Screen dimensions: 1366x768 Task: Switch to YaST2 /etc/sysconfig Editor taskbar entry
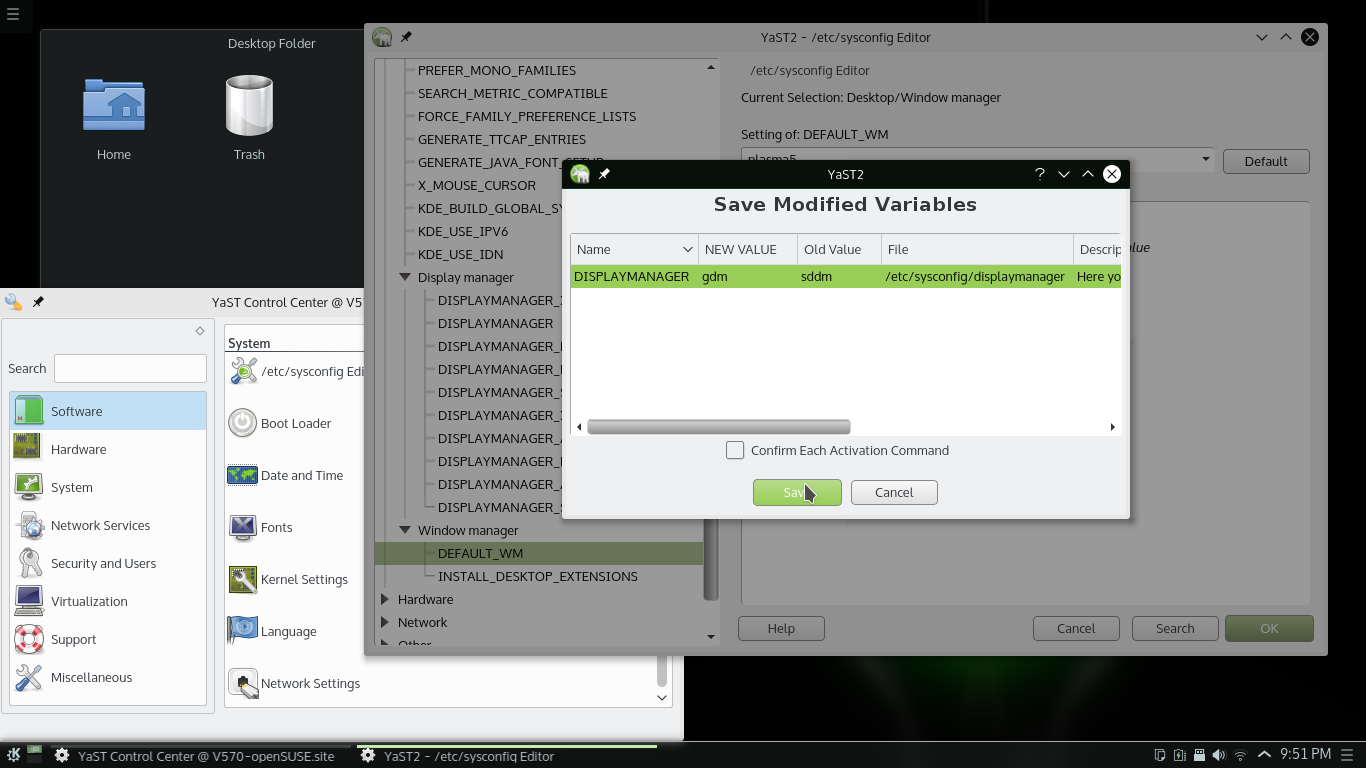(507, 756)
